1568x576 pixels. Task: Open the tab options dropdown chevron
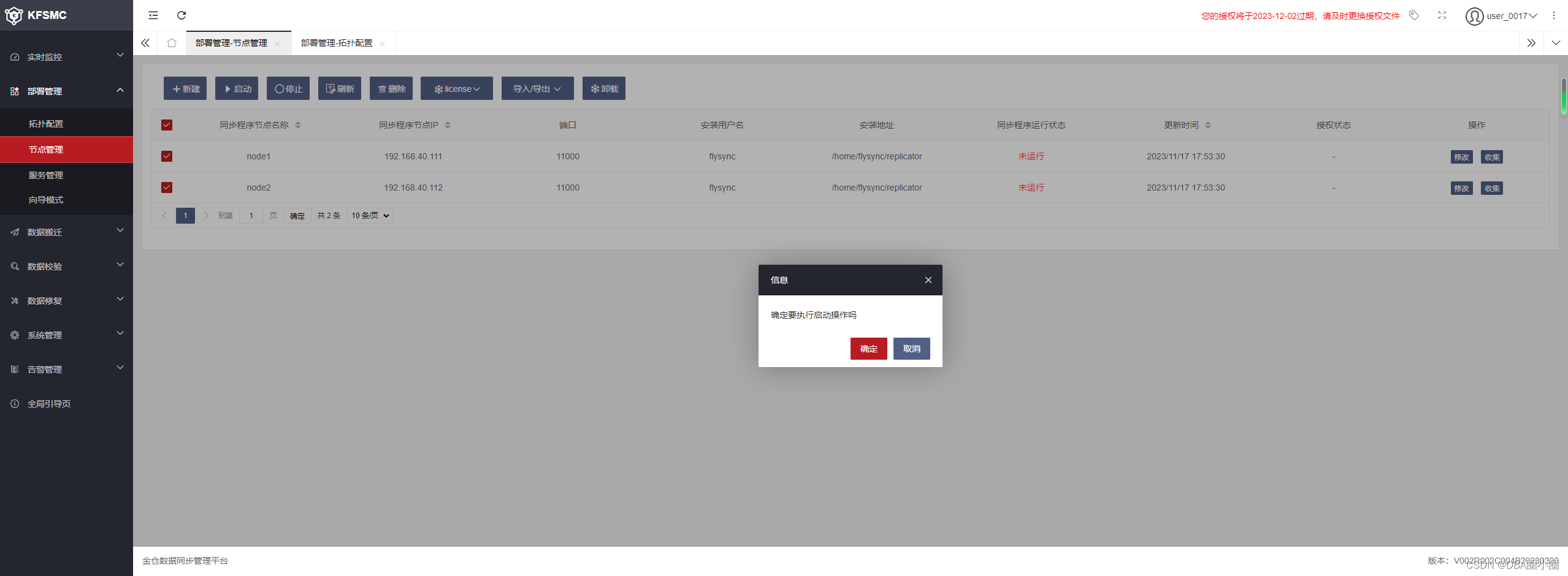click(x=1556, y=43)
